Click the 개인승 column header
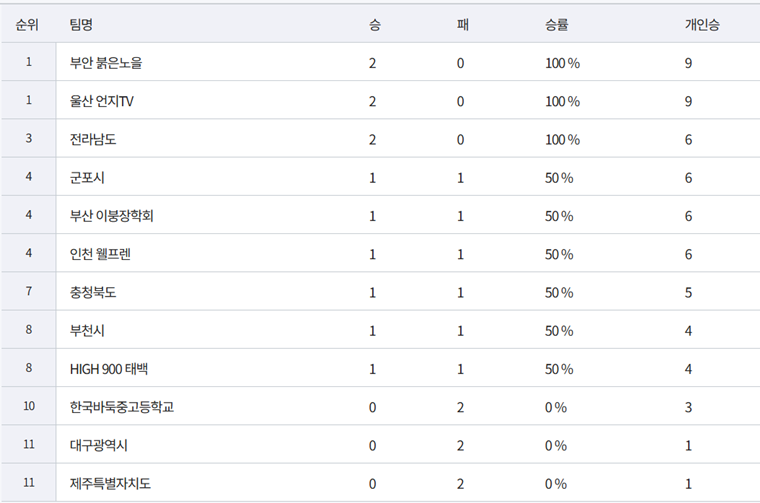This screenshot has width=760, height=503. click(702, 24)
